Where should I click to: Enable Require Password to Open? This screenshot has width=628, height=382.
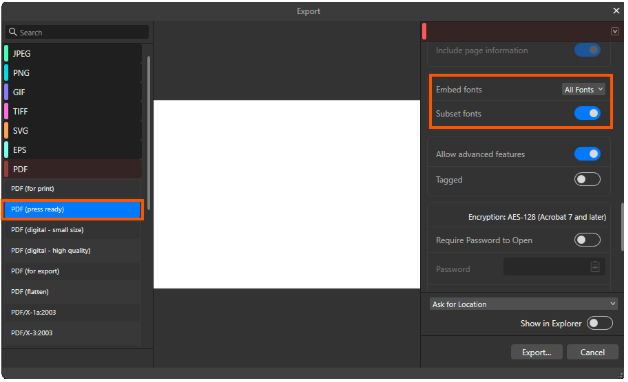pos(587,240)
